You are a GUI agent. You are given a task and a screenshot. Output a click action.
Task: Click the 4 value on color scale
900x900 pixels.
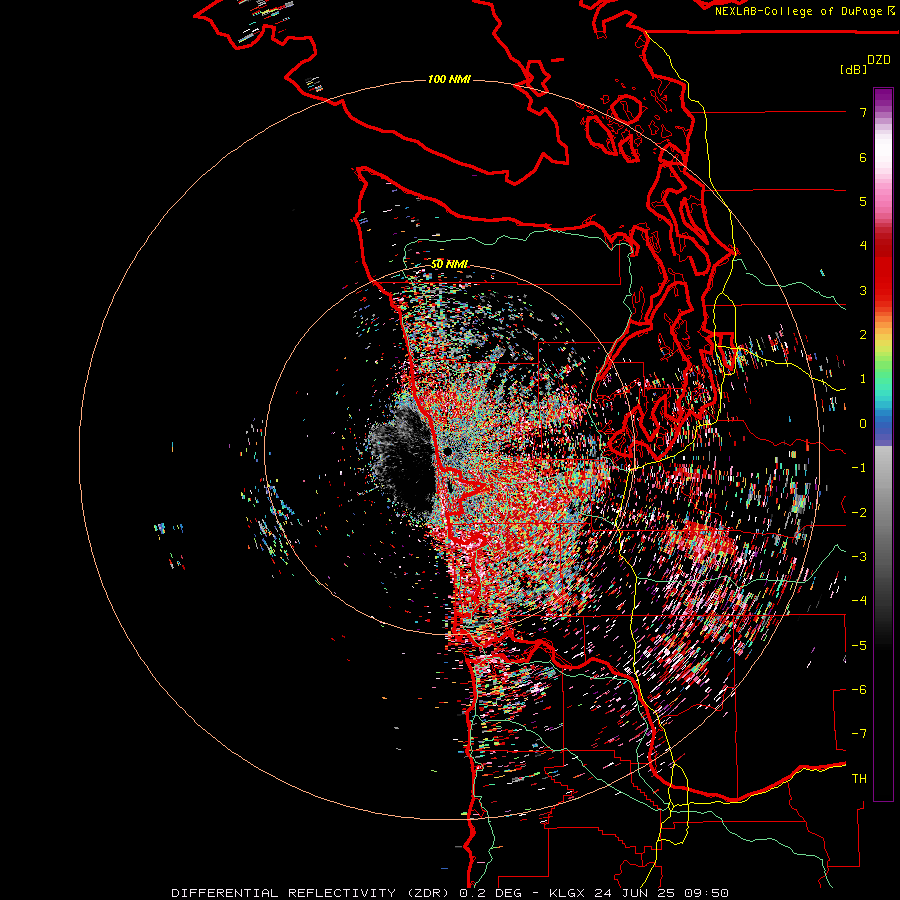coord(863,246)
